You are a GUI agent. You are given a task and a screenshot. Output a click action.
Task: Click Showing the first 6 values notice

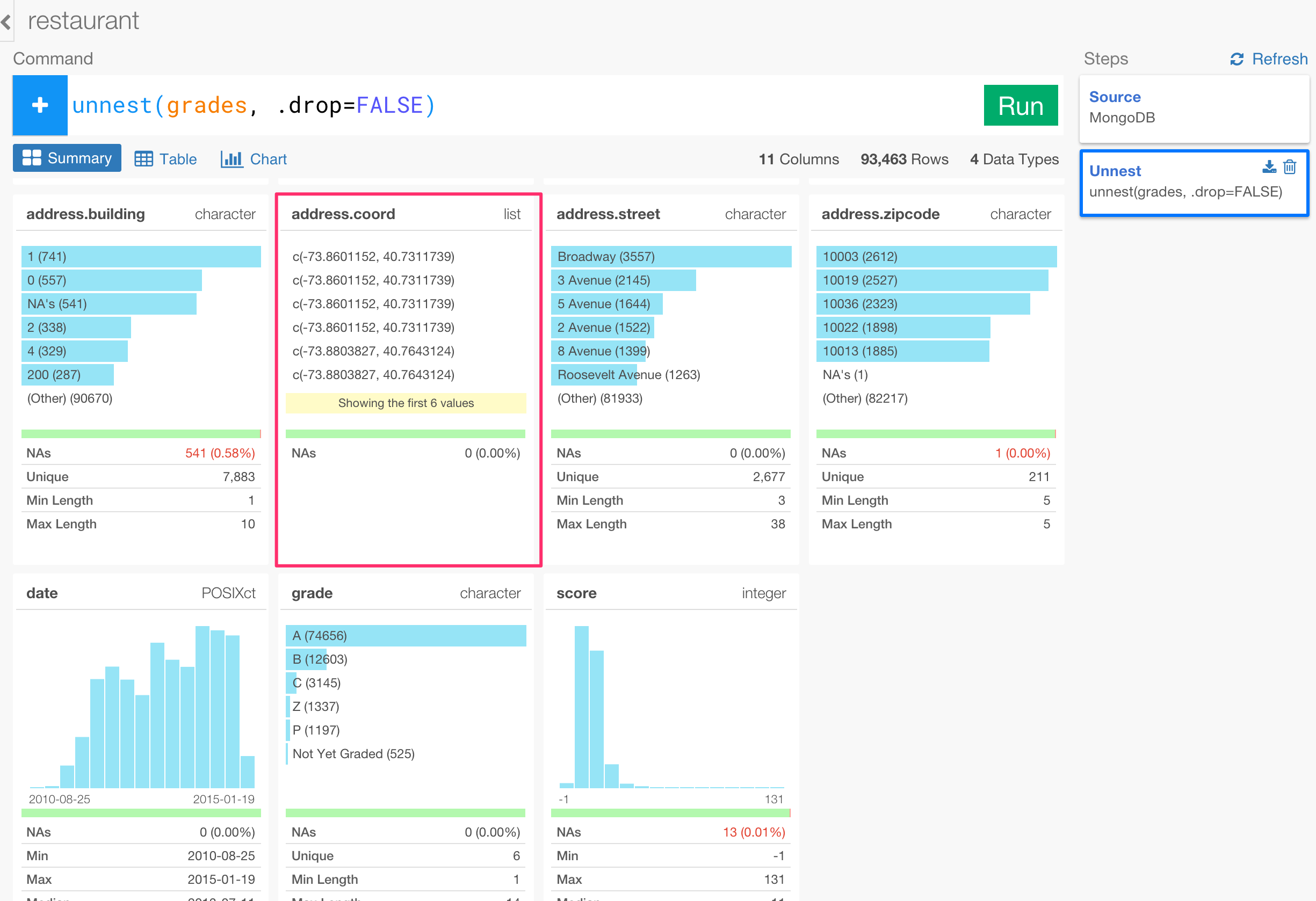point(406,403)
